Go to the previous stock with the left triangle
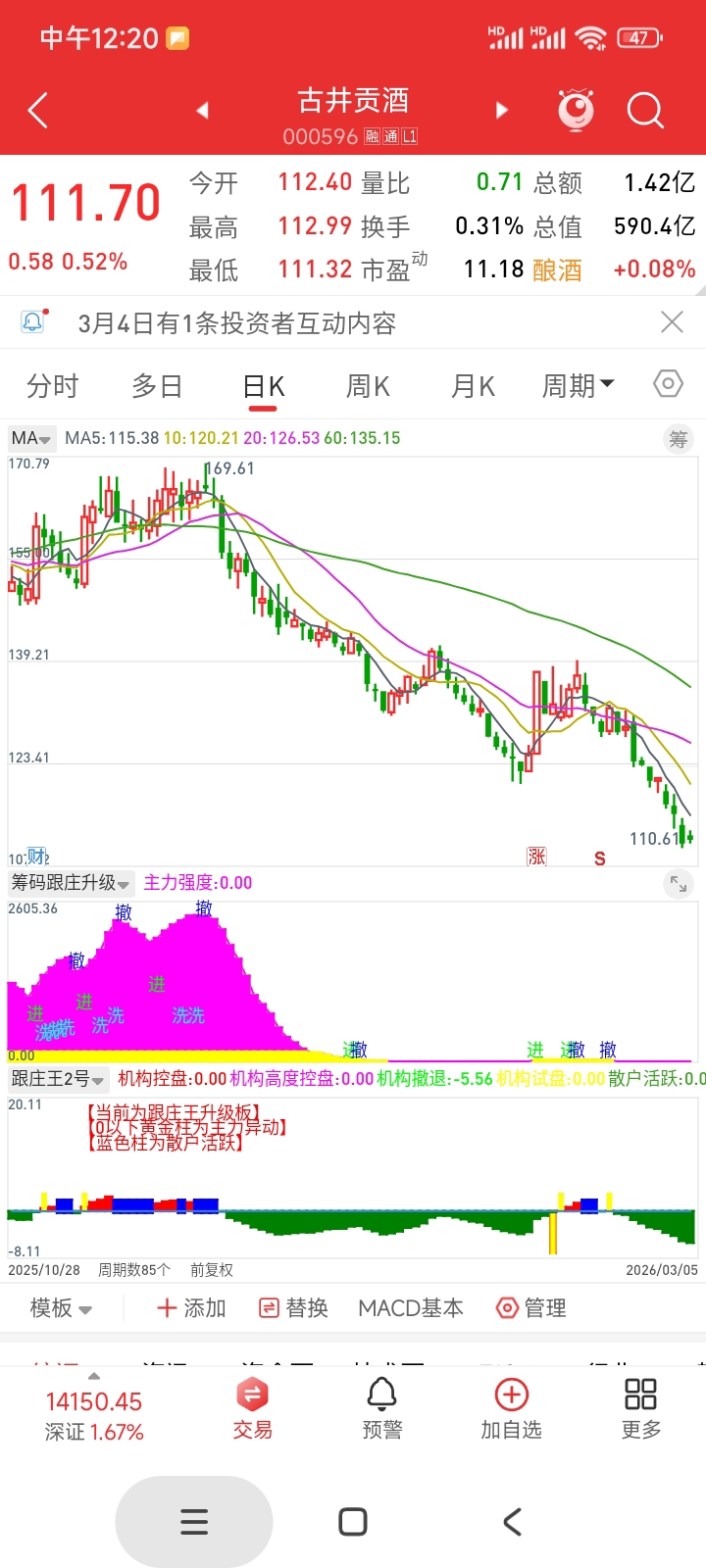 tap(202, 110)
